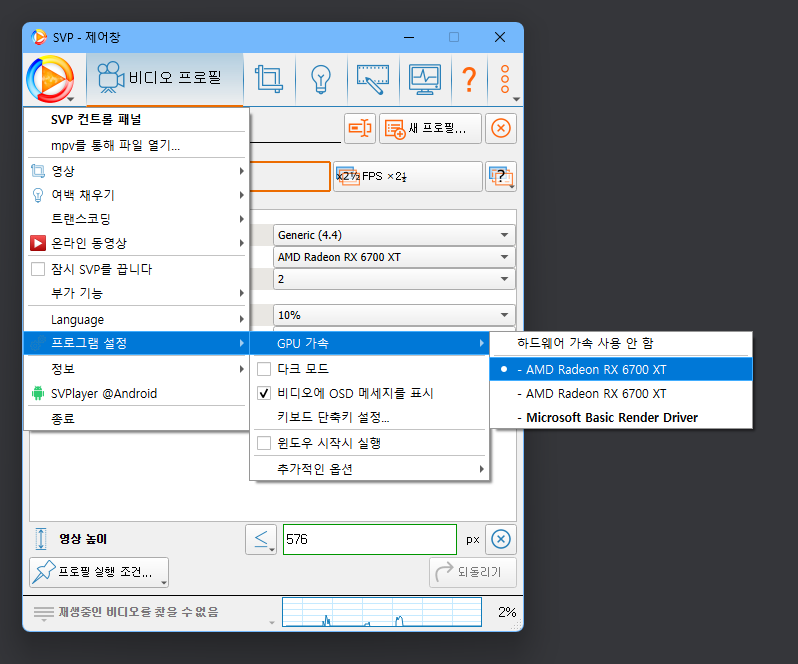The height and width of the screenshot is (664, 798).
Task: Expand the 추가적인 옵션 submenu
Action: pyautogui.click(x=369, y=469)
